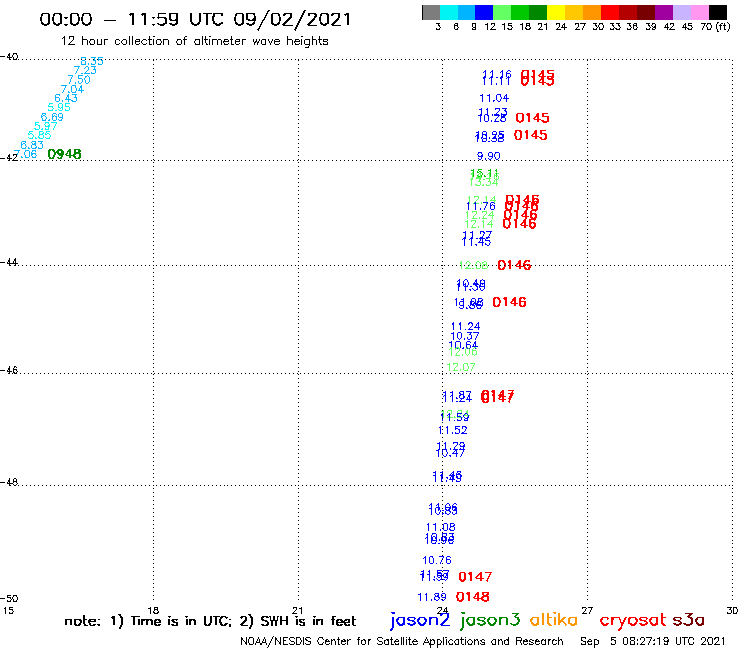The width and height of the screenshot is (740, 650).
Task: Click the cyan value 5.95
Action: [59, 107]
